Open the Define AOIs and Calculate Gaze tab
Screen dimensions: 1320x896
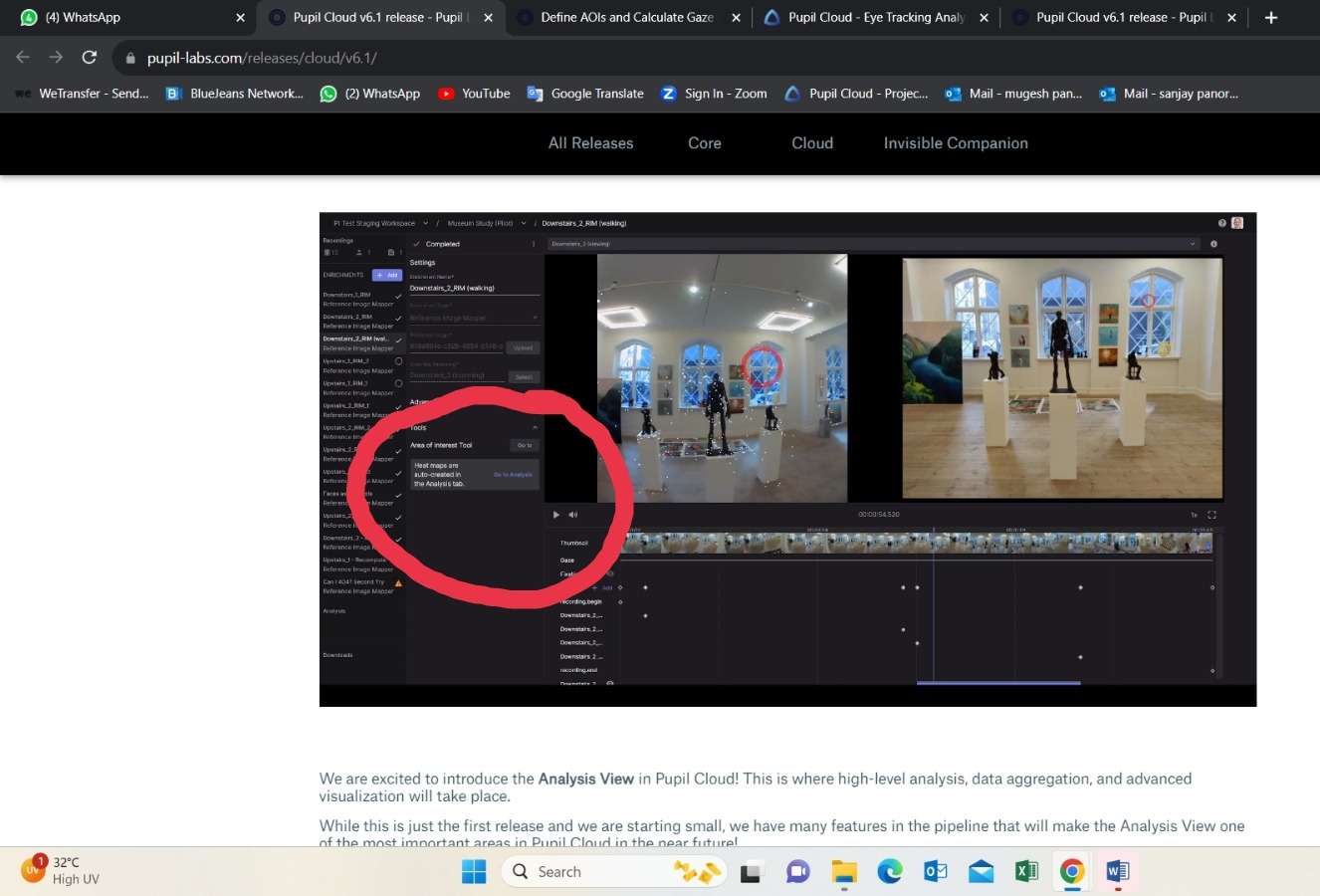tap(629, 17)
